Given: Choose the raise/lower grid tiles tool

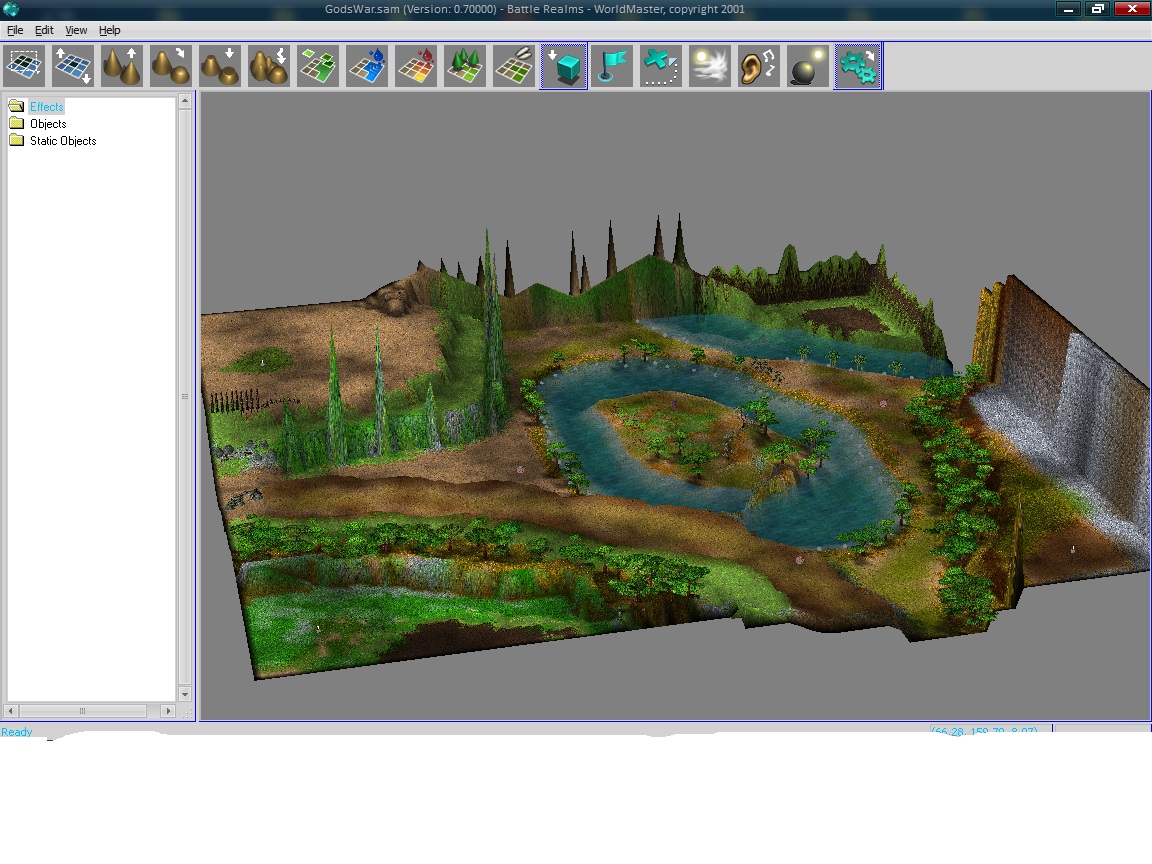Looking at the screenshot, I should tap(73, 66).
